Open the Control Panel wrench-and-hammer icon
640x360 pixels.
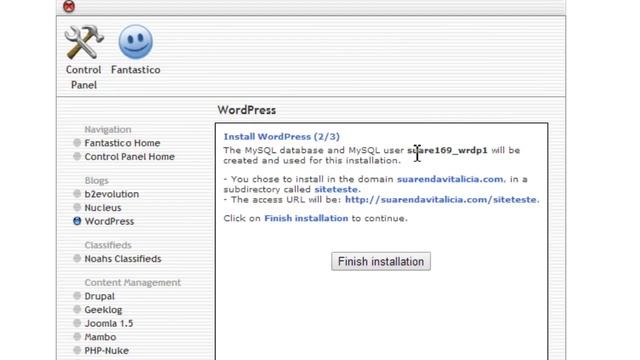click(84, 42)
